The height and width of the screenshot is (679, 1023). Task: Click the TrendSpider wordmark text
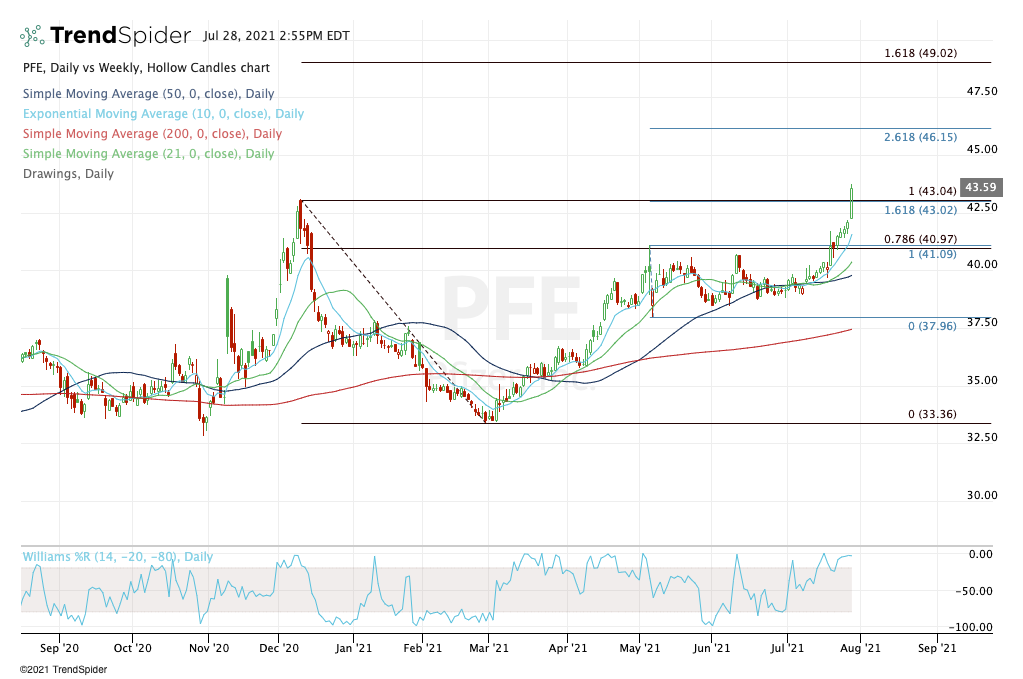pos(120,36)
